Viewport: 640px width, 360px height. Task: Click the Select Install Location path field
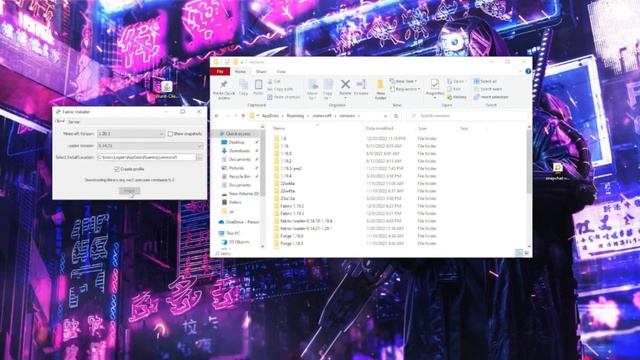pos(146,157)
